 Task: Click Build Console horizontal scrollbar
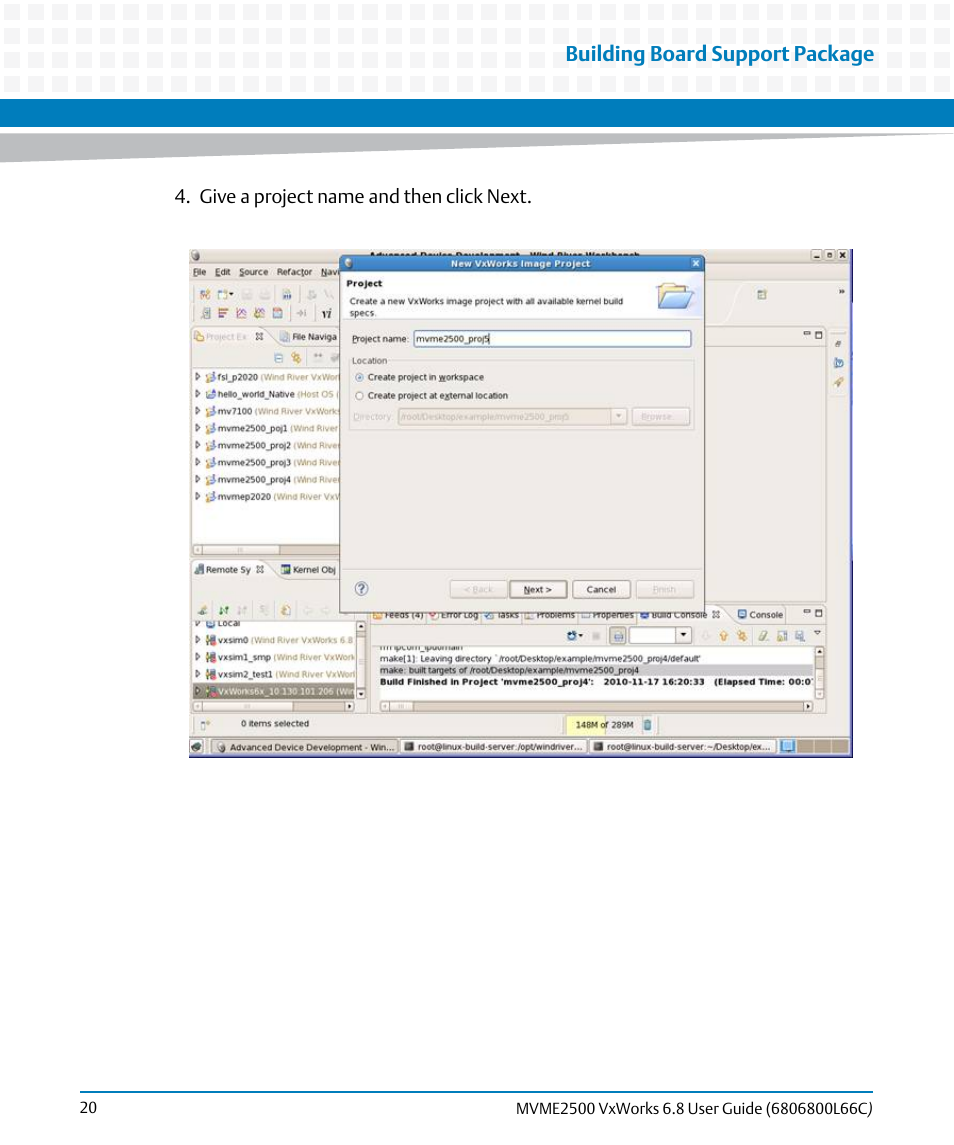[x=596, y=706]
